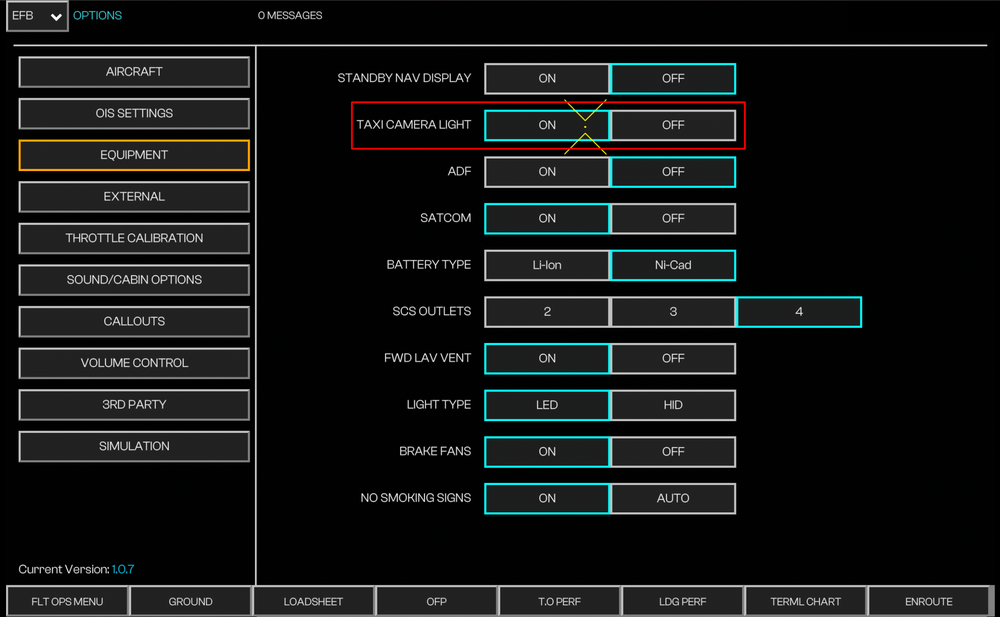Set Taxi Camera Light to OFF

tap(673, 126)
